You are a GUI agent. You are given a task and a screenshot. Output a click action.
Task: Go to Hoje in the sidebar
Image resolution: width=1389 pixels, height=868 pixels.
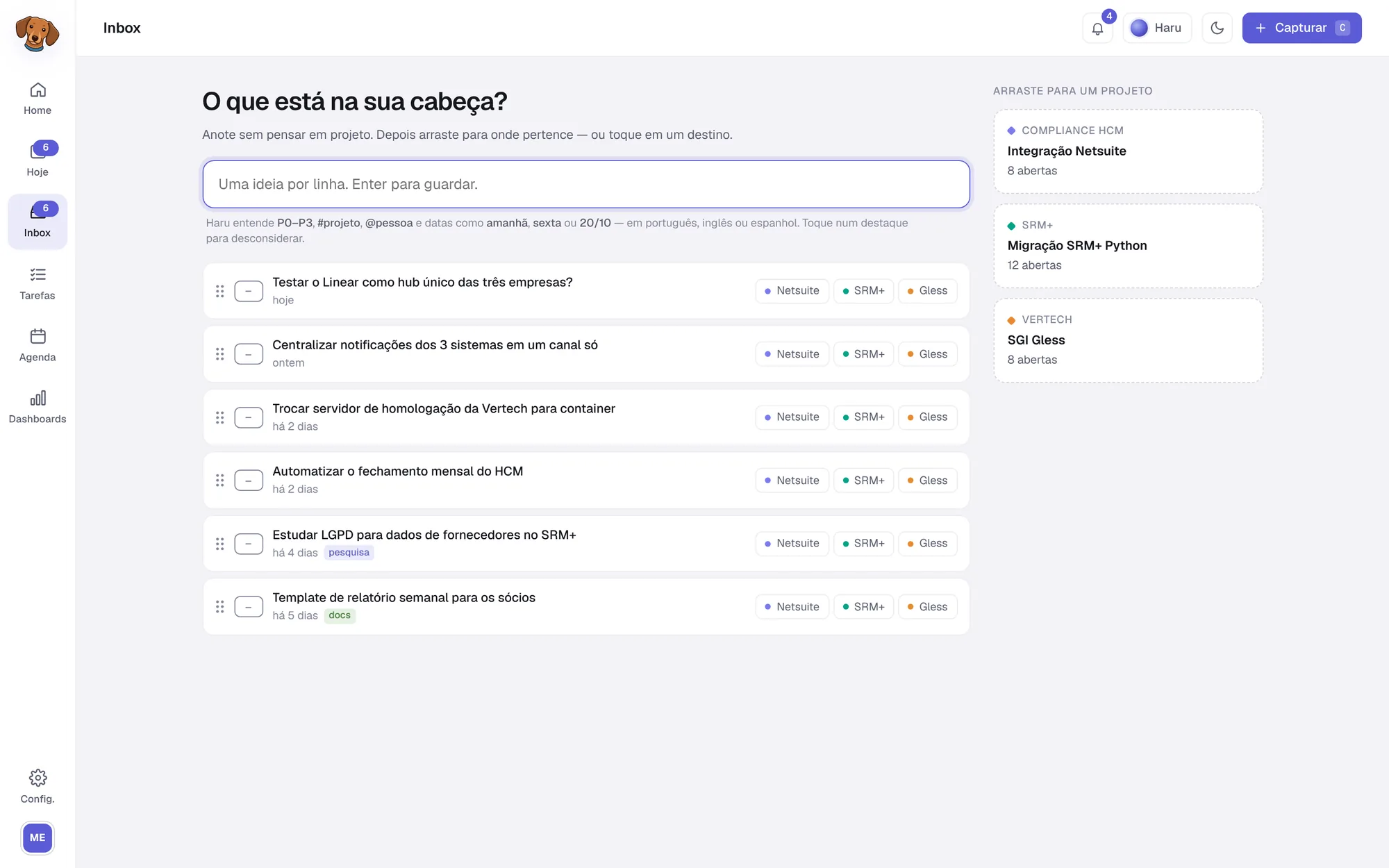(38, 160)
